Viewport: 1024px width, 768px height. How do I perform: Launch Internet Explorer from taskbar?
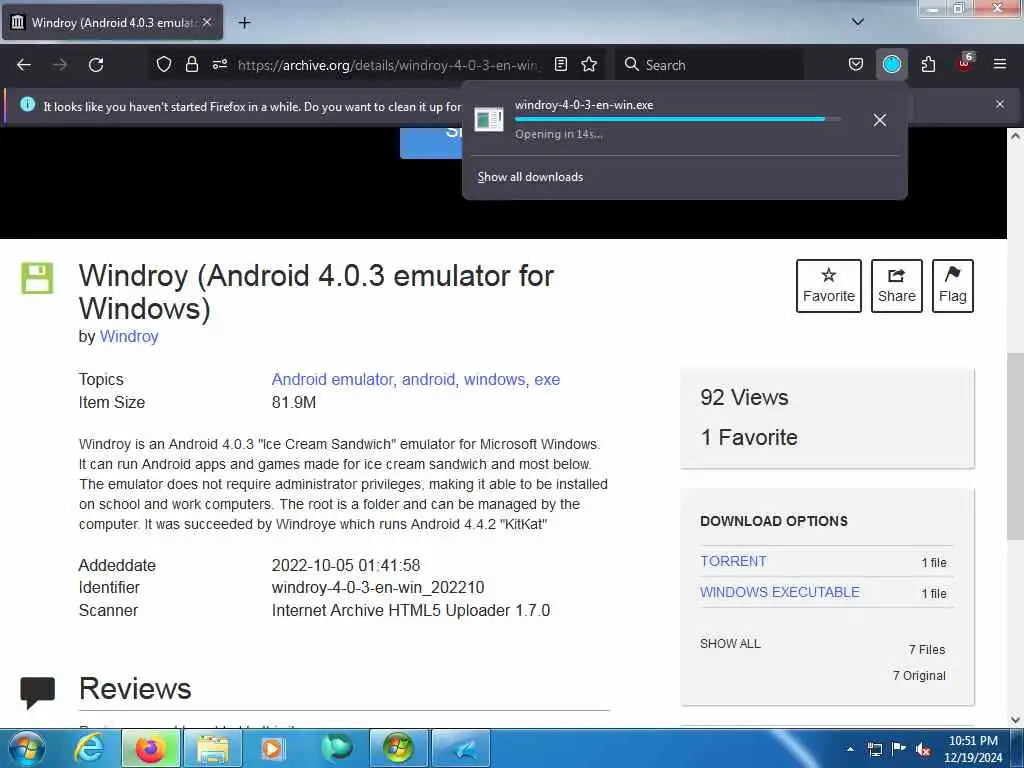[x=89, y=748]
